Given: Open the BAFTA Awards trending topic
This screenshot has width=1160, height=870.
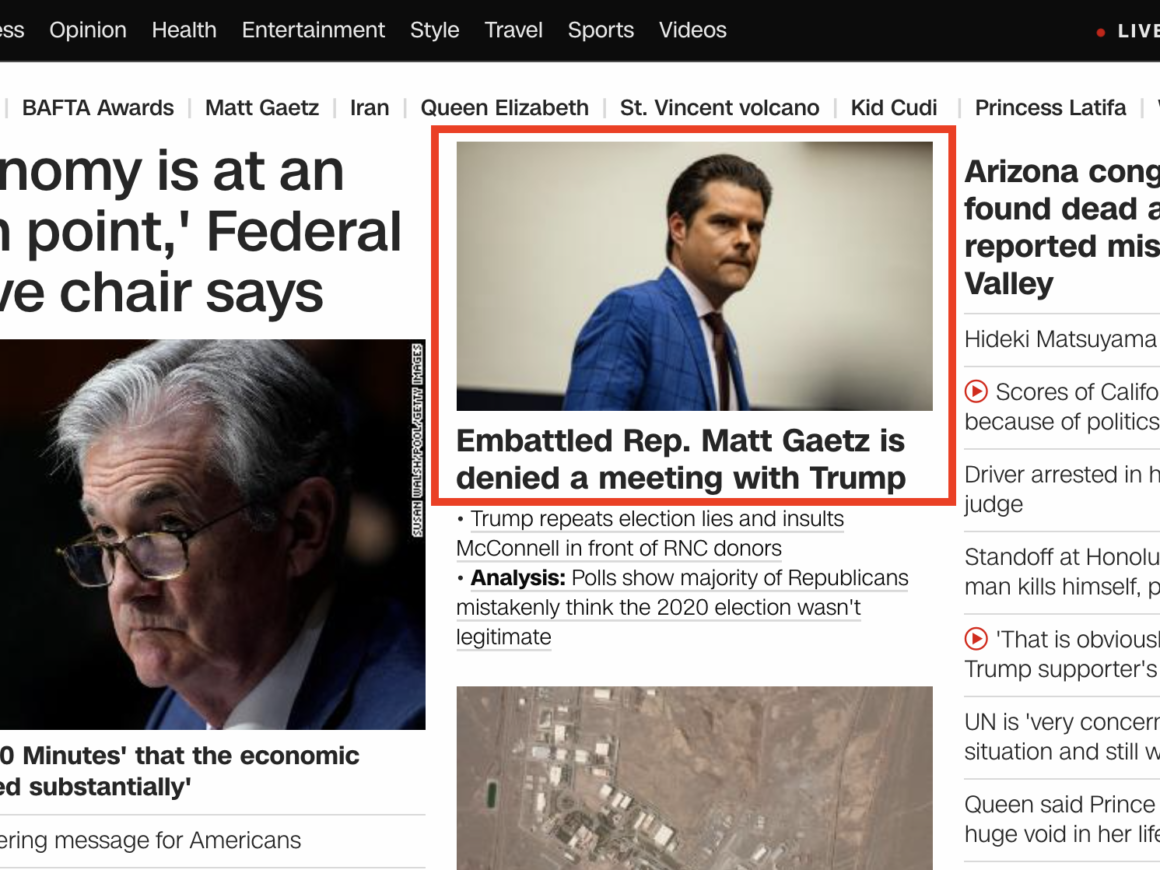Looking at the screenshot, I should [x=98, y=108].
